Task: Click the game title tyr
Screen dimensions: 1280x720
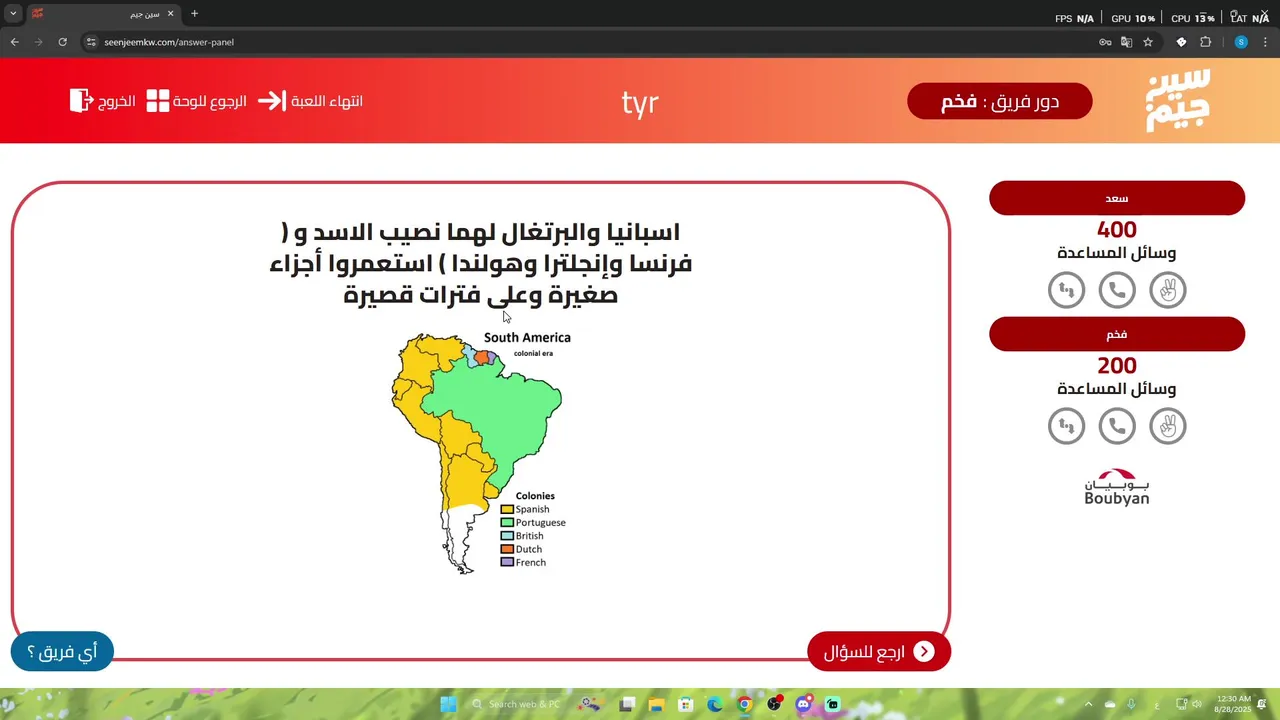Action: [640, 103]
